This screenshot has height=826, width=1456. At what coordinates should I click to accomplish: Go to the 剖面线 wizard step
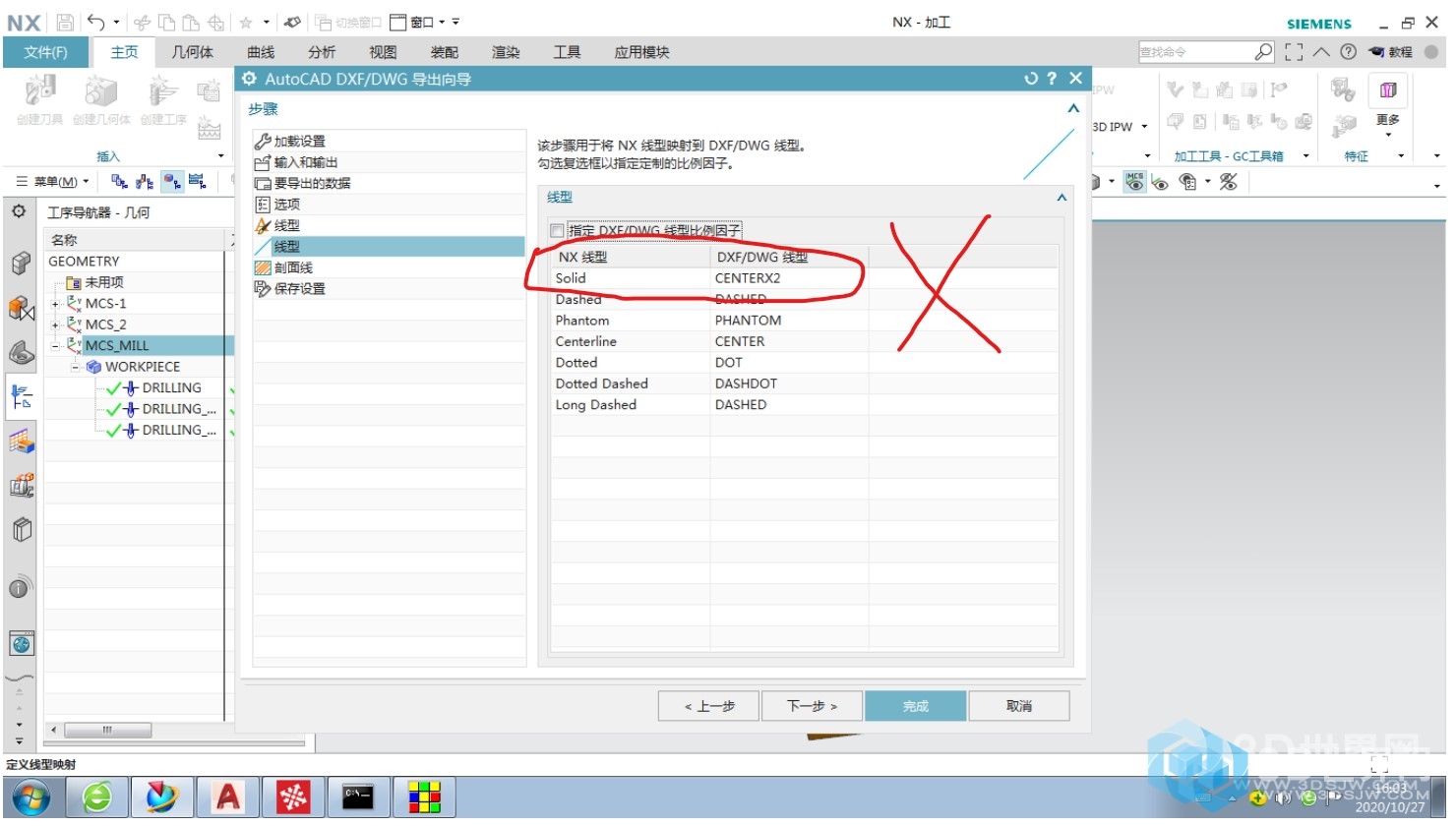(389, 267)
